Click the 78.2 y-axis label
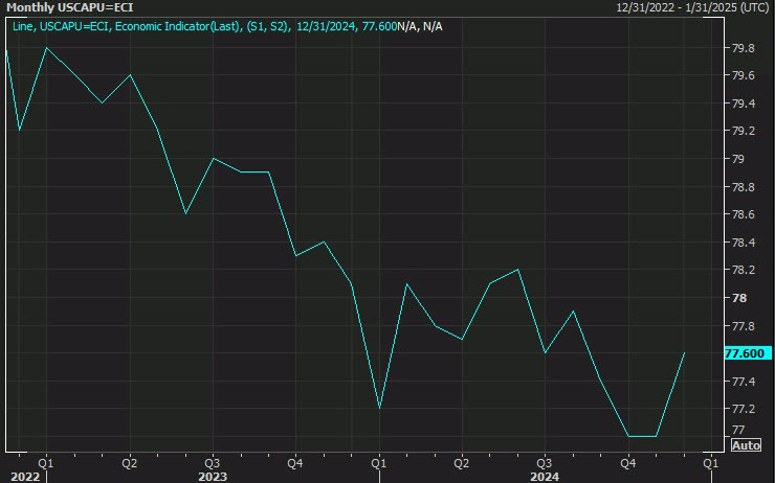Image resolution: width=775 pixels, height=483 pixels. coord(742,269)
